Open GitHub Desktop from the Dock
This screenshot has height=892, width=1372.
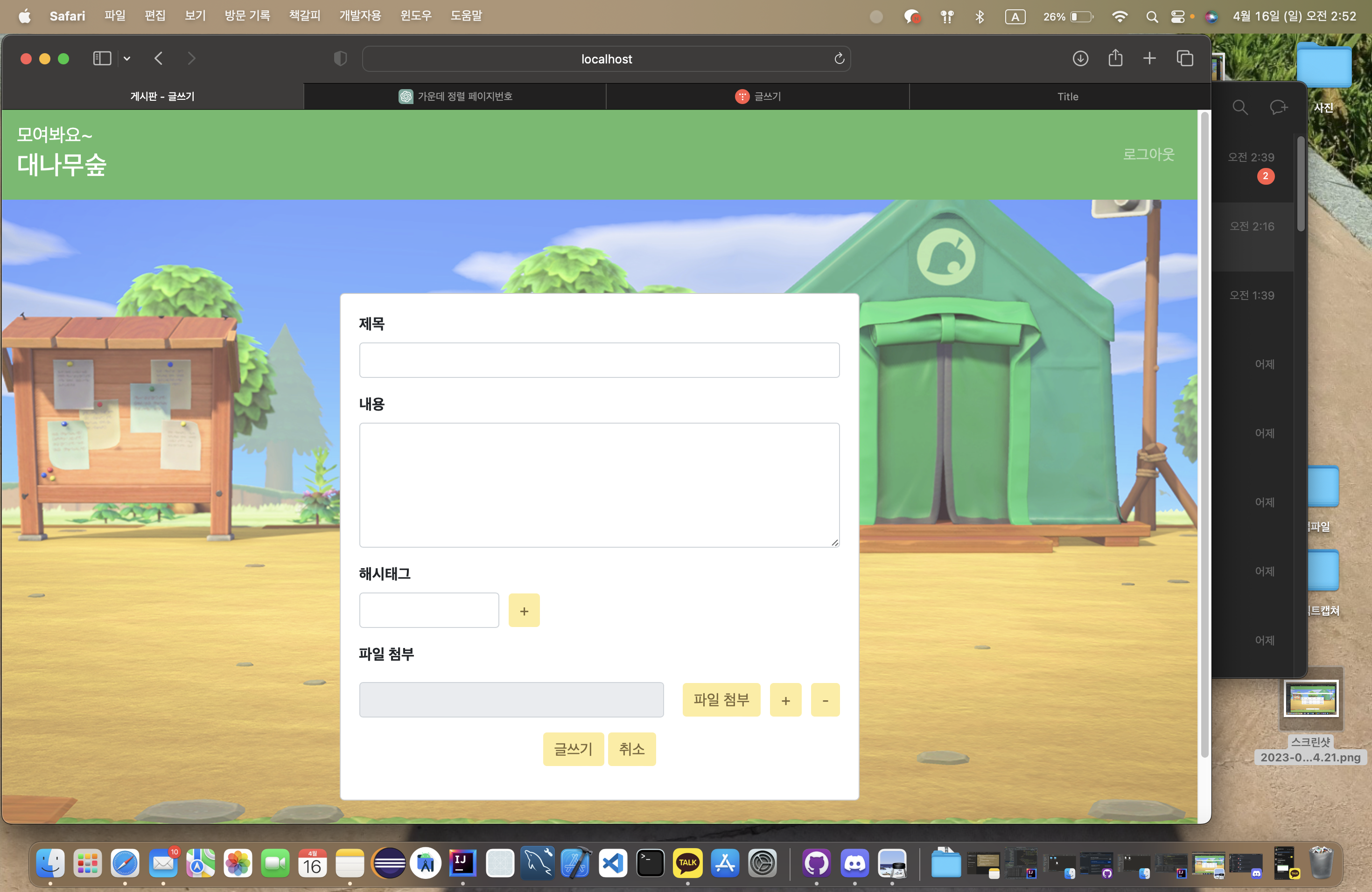pos(816,863)
